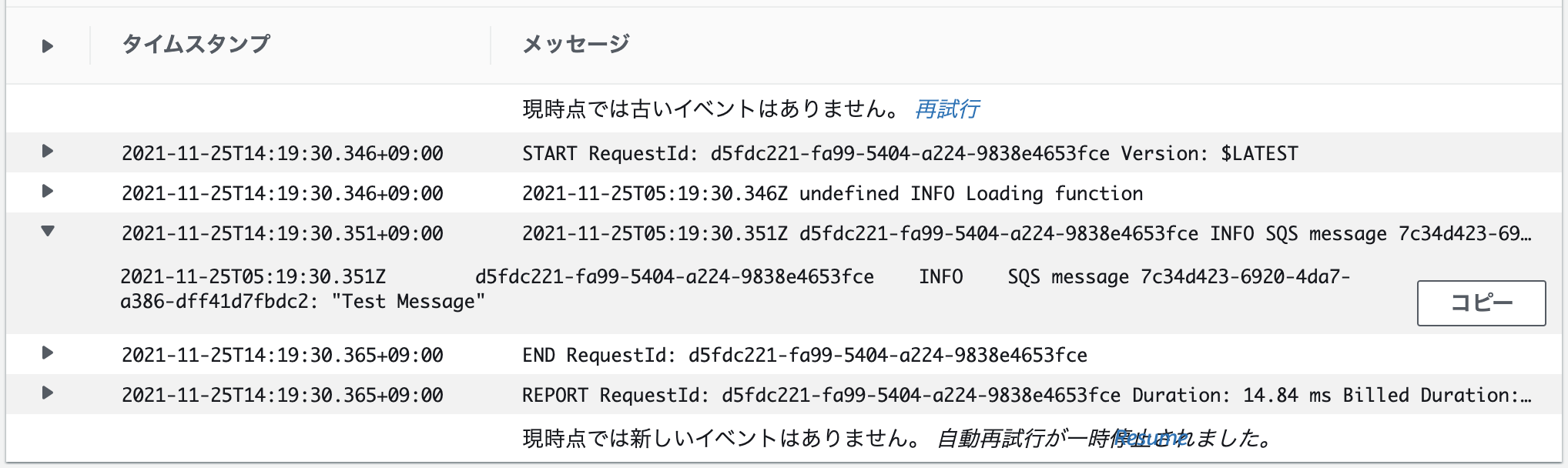Click the timestamp of the START row
The width and height of the screenshot is (1568, 468).
point(282,154)
